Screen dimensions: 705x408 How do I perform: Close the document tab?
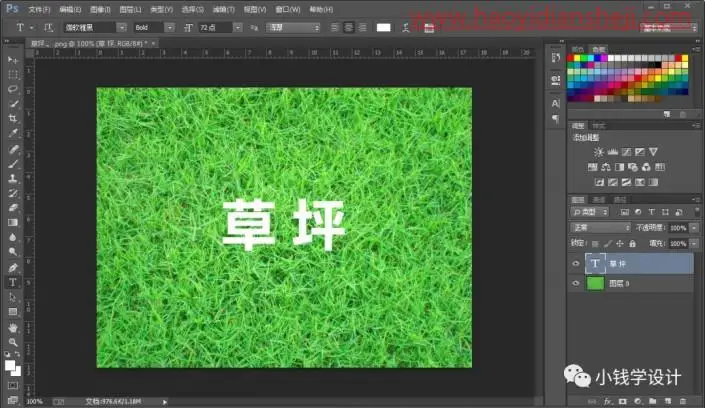click(x=153, y=44)
